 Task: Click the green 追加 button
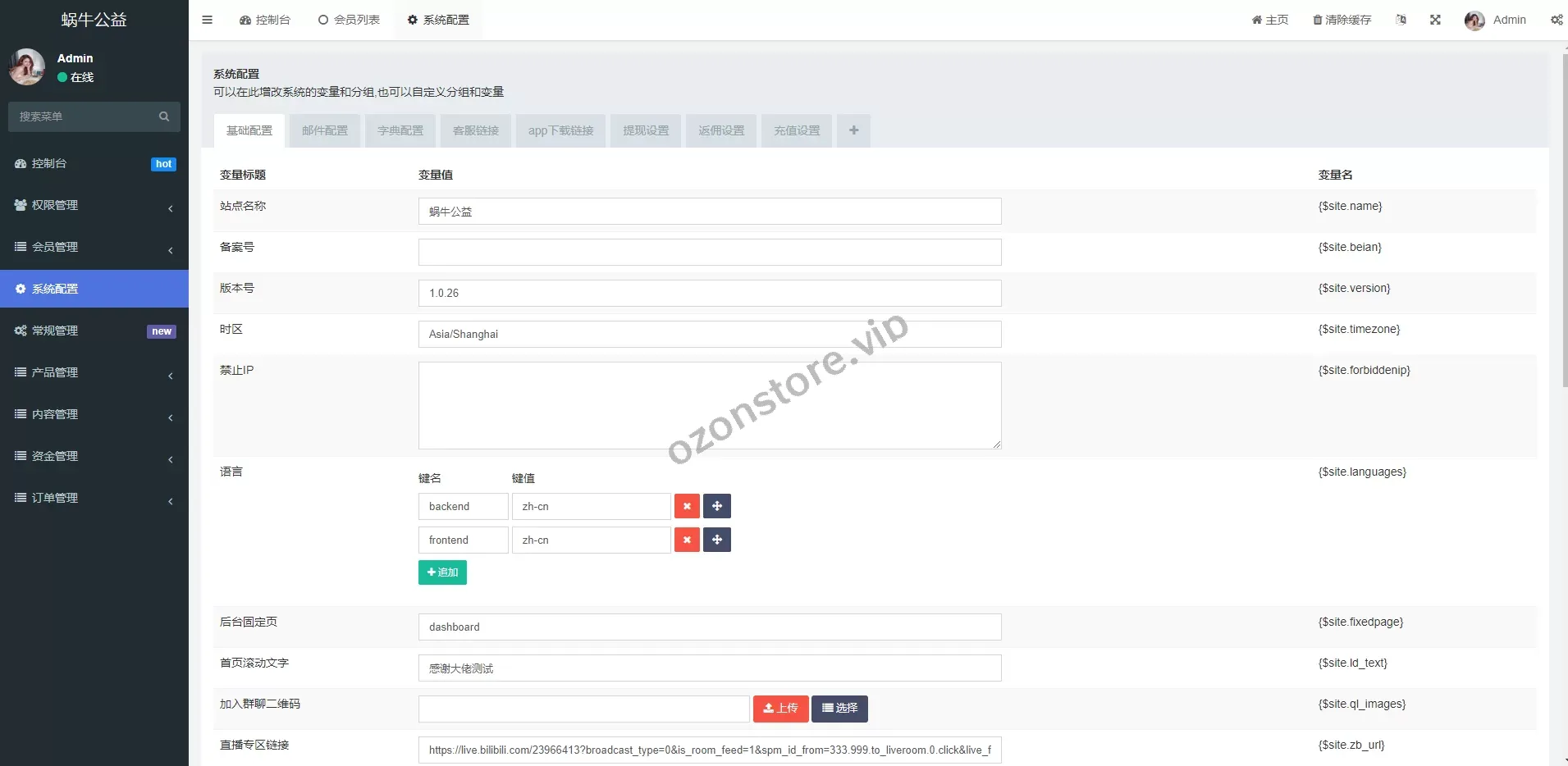click(442, 572)
